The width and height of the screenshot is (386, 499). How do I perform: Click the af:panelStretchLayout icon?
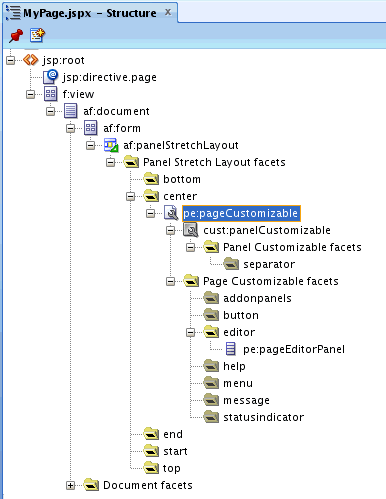click(x=111, y=145)
